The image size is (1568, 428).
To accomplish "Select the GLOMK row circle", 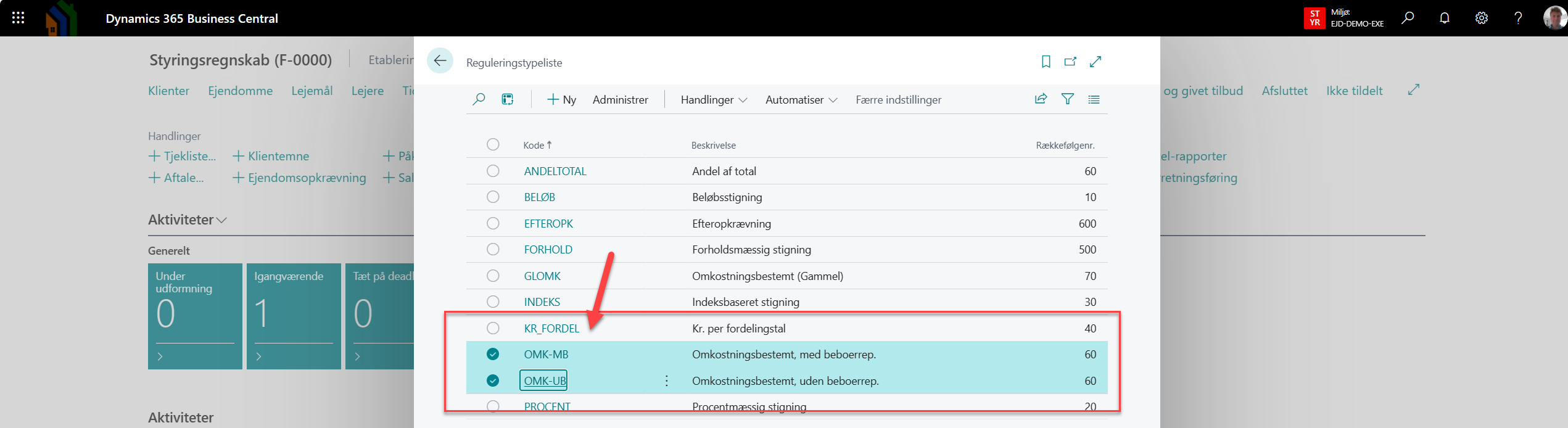I will [x=493, y=276].
